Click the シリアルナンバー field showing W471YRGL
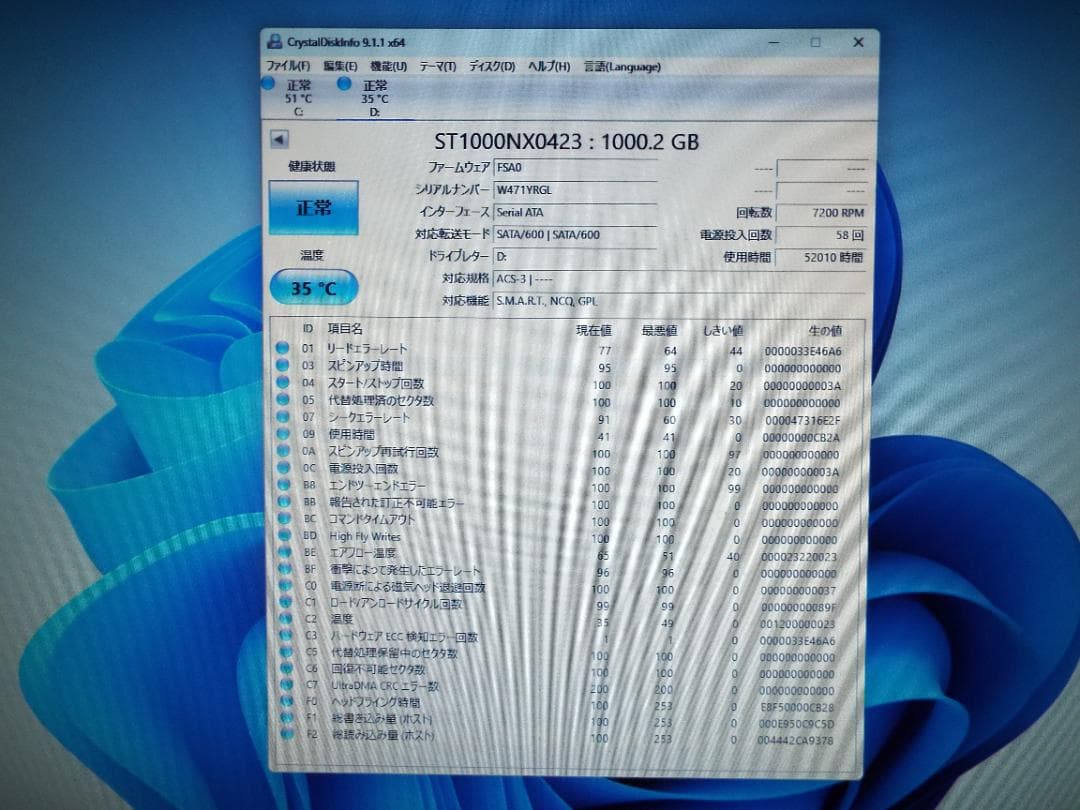 [576, 189]
